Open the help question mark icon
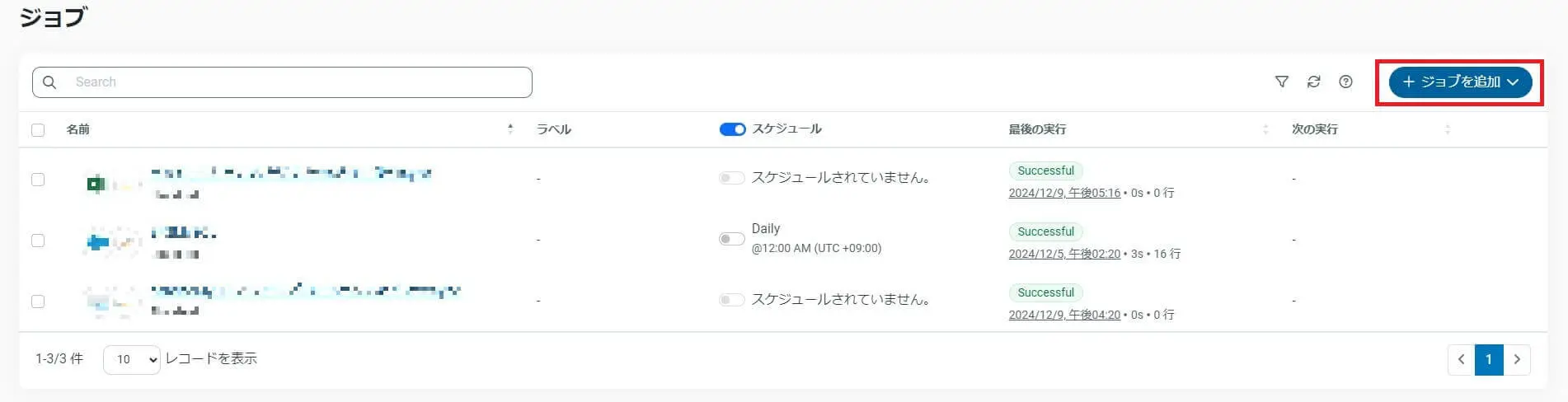The height and width of the screenshot is (402, 1568). (1345, 82)
